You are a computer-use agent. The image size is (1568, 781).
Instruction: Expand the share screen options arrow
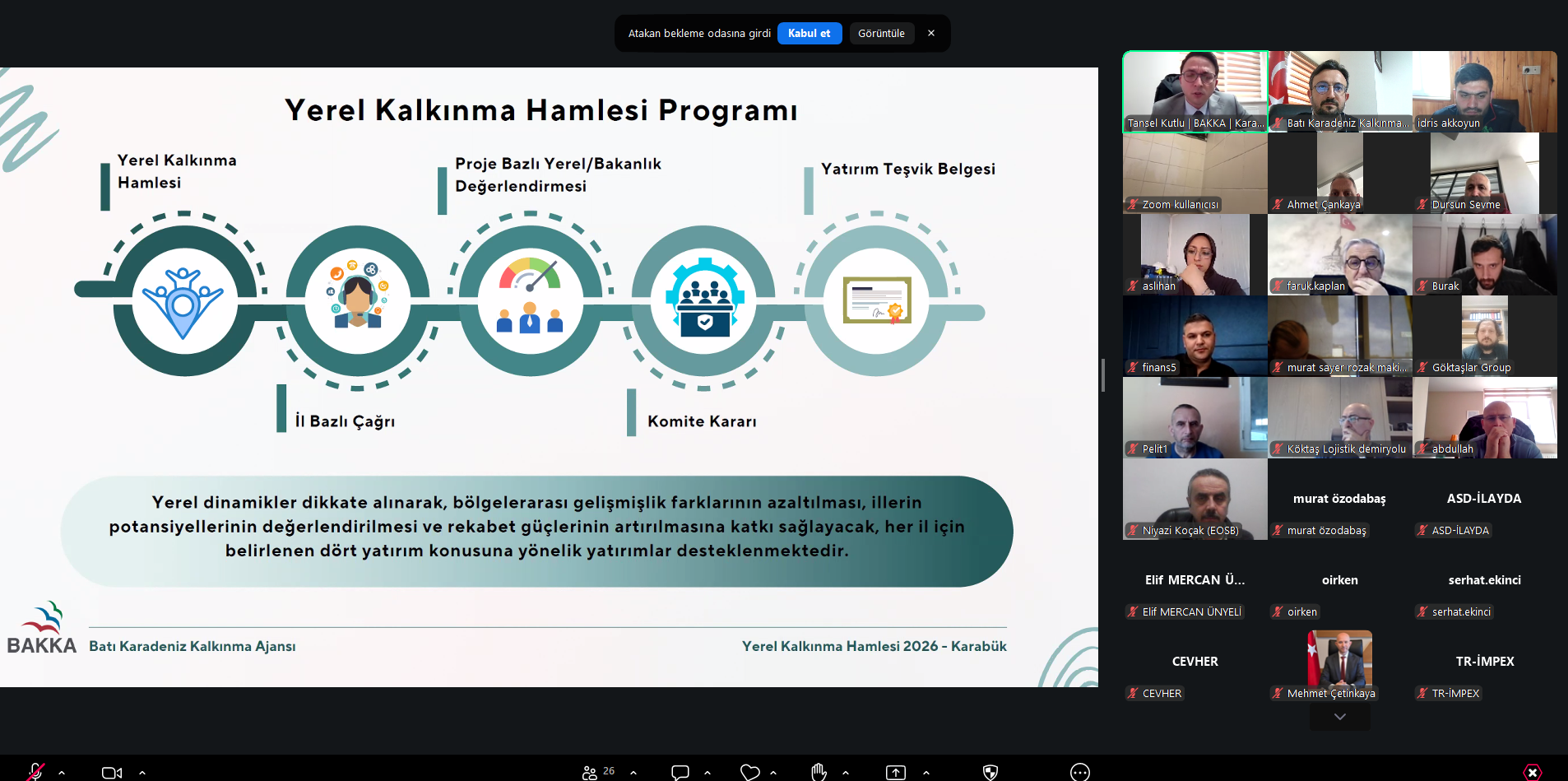(926, 773)
